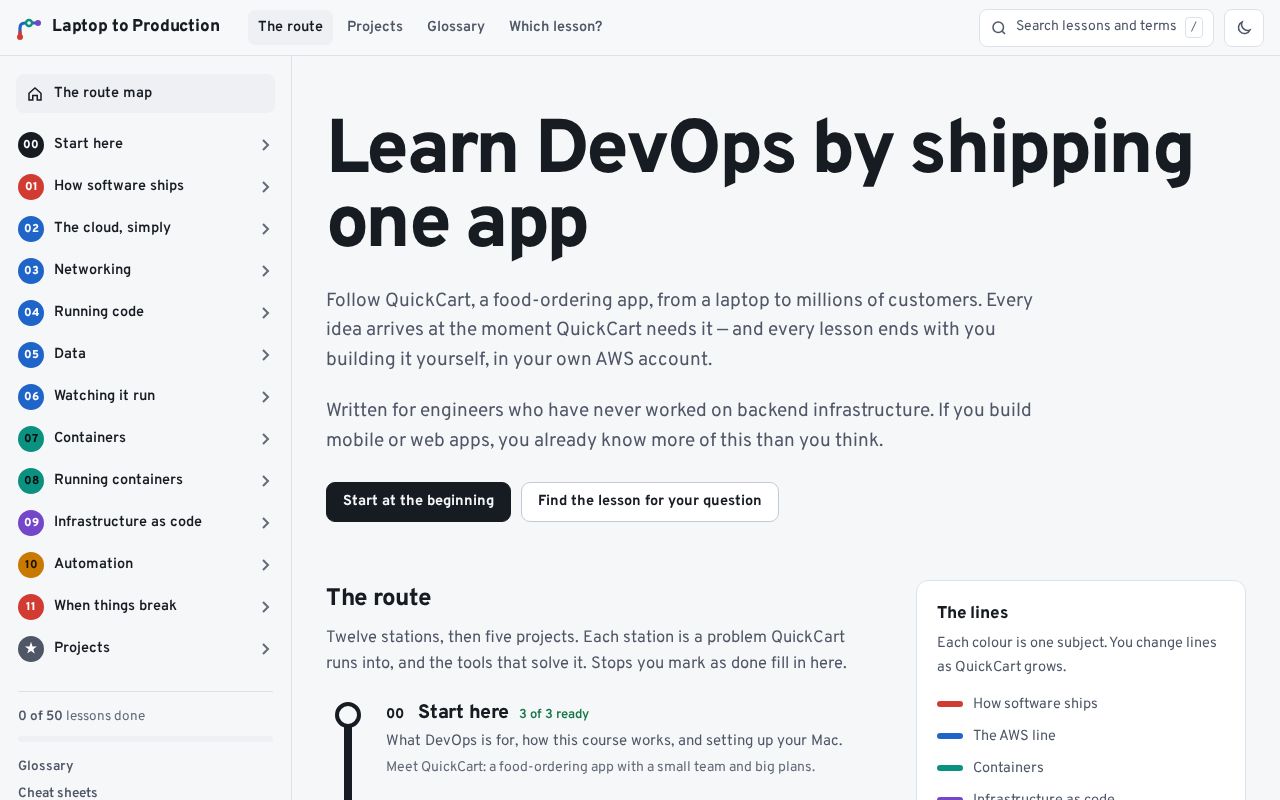Open The route tab in top navigation
1280x800 pixels.
pyautogui.click(x=290, y=27)
